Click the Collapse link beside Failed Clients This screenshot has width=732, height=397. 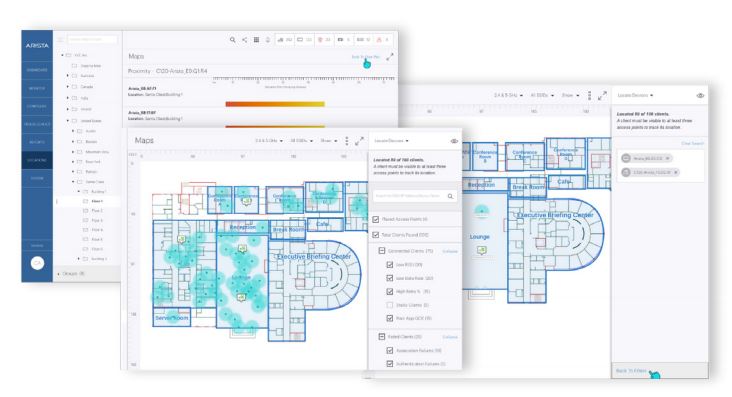coord(450,337)
